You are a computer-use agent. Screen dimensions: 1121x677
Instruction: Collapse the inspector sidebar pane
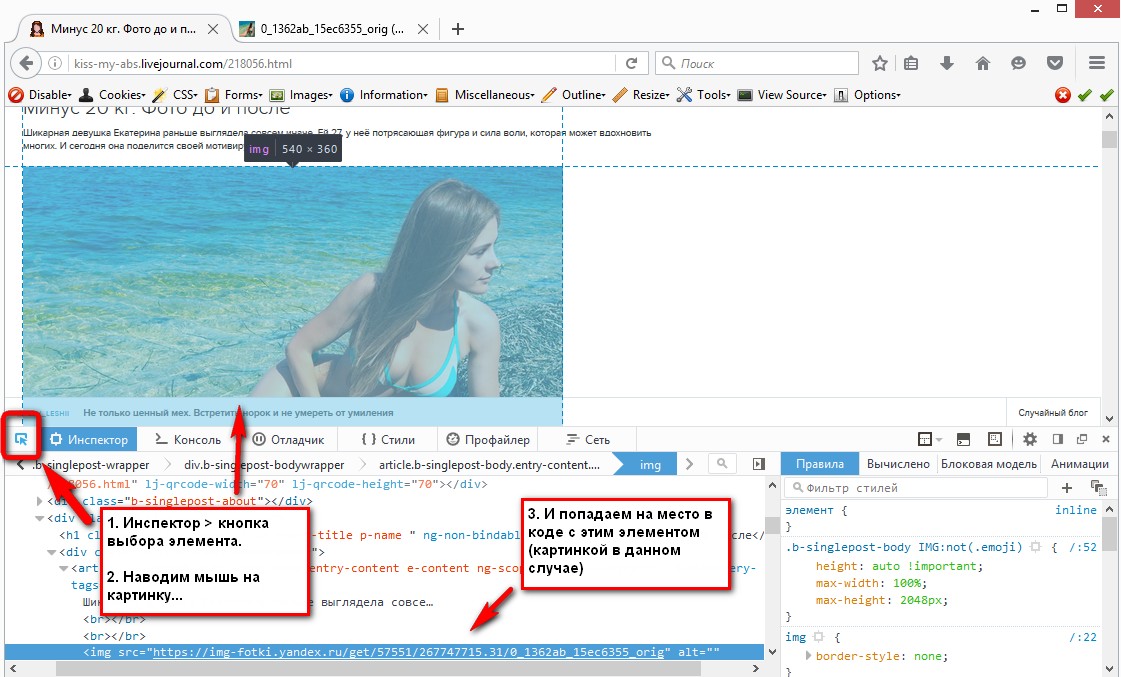(x=759, y=464)
